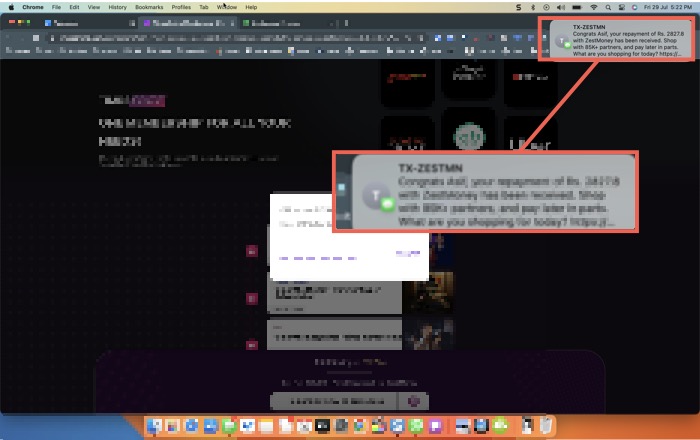Open Google Chrome from the Dock
The height and width of the screenshot is (440, 700).
tap(360, 426)
